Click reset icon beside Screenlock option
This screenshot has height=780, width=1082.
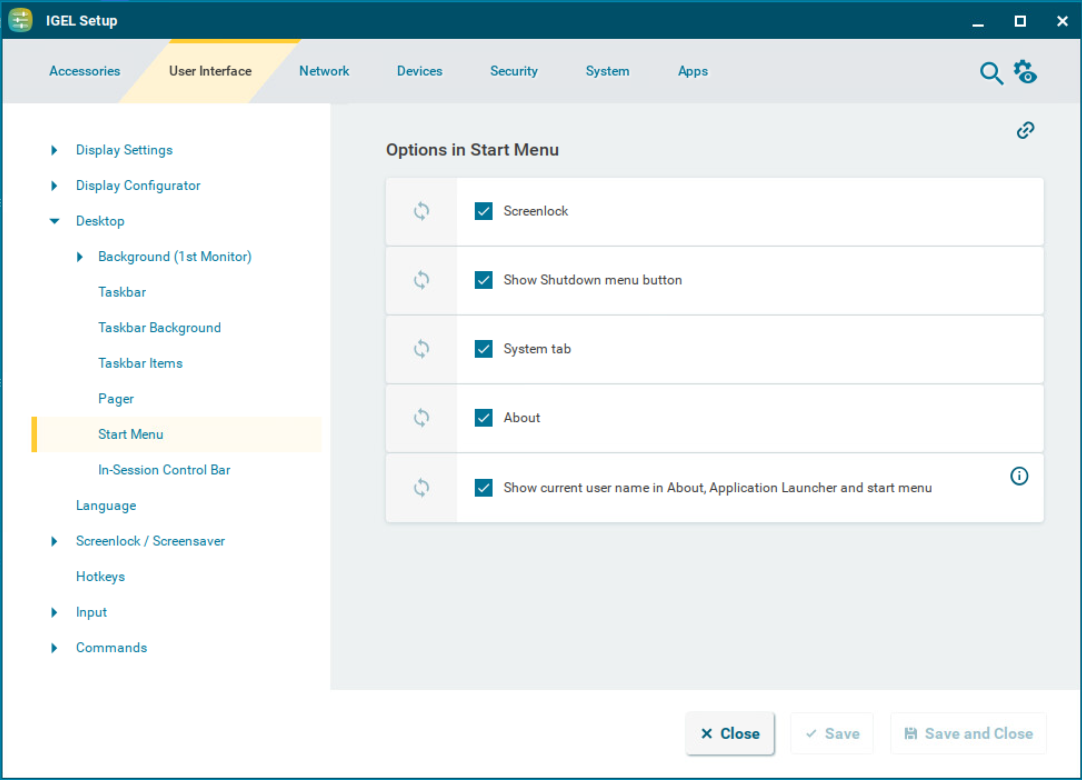click(x=422, y=211)
